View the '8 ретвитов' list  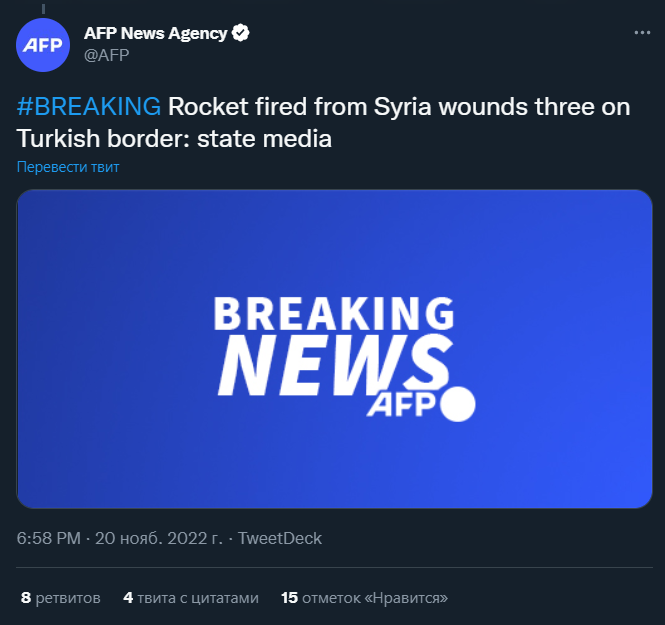[61, 598]
